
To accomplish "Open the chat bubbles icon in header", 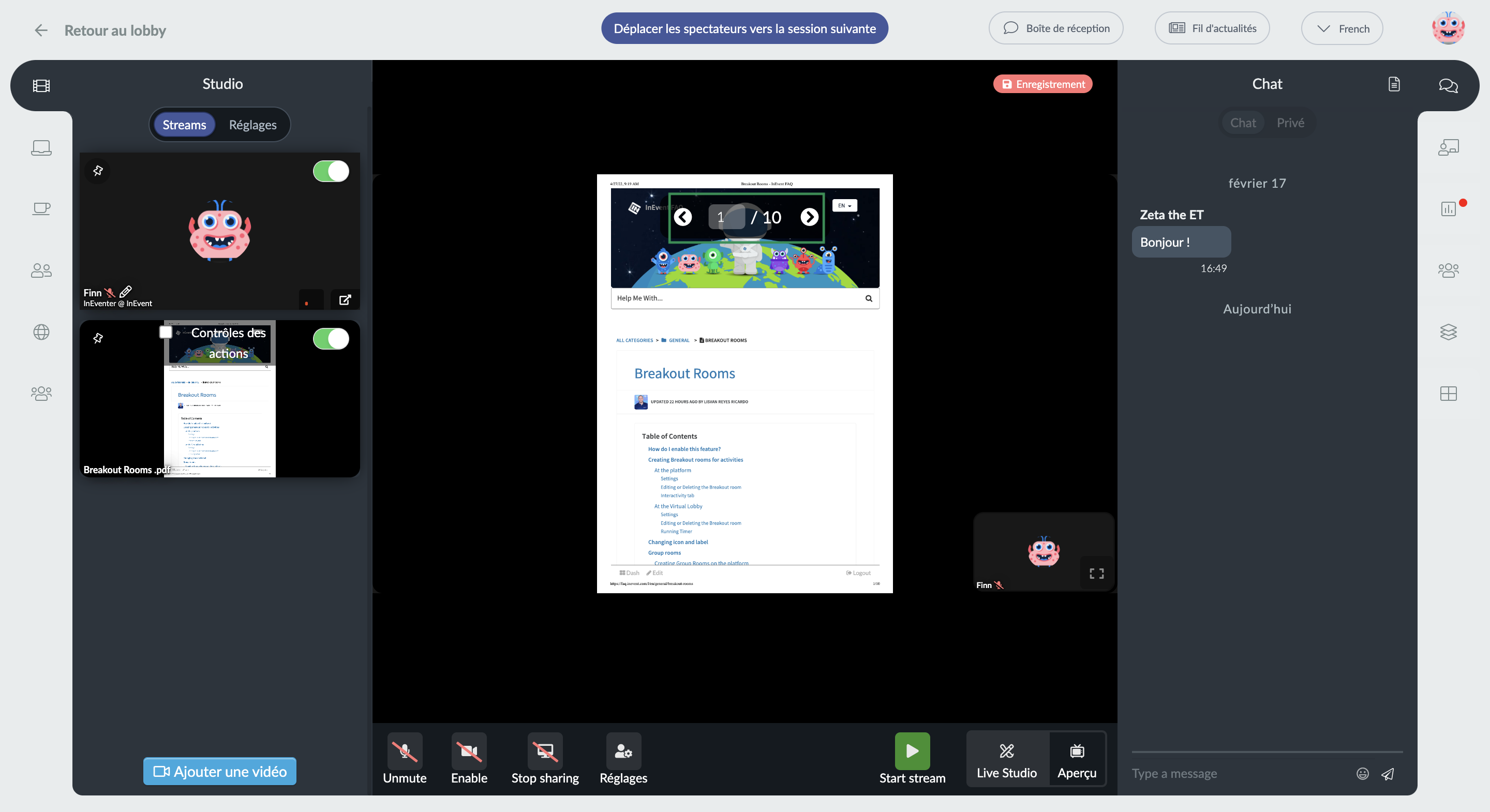I will tap(1448, 85).
